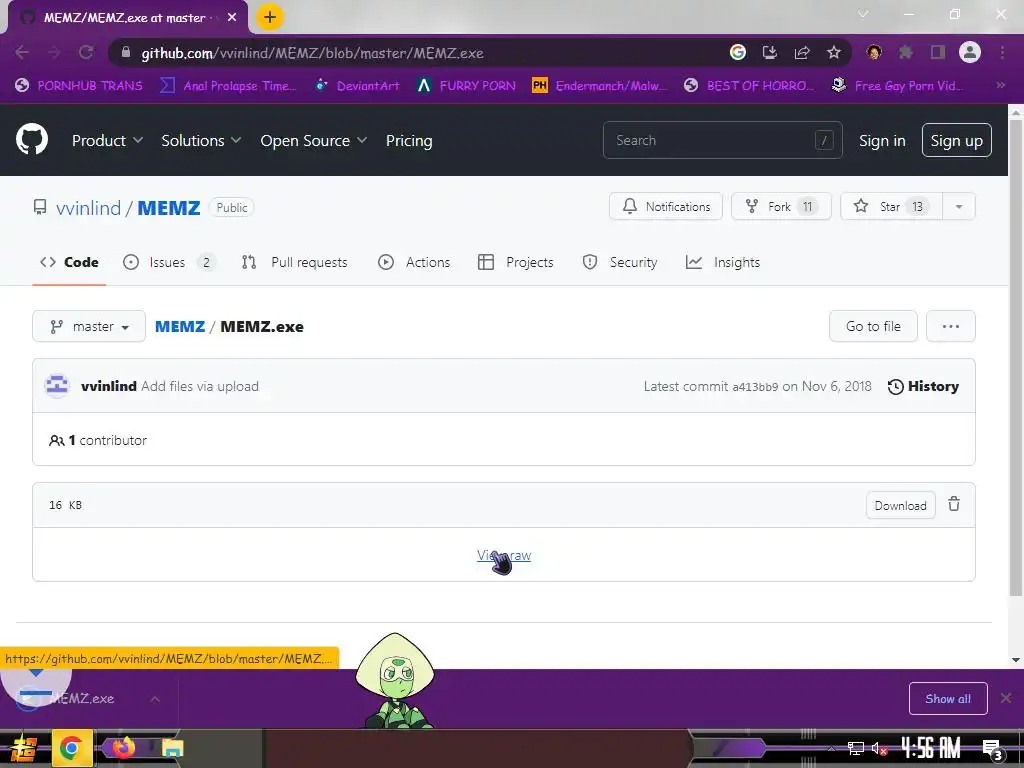Open File Explorer from the taskbar
Screen dimensions: 1024x768
click(172, 748)
